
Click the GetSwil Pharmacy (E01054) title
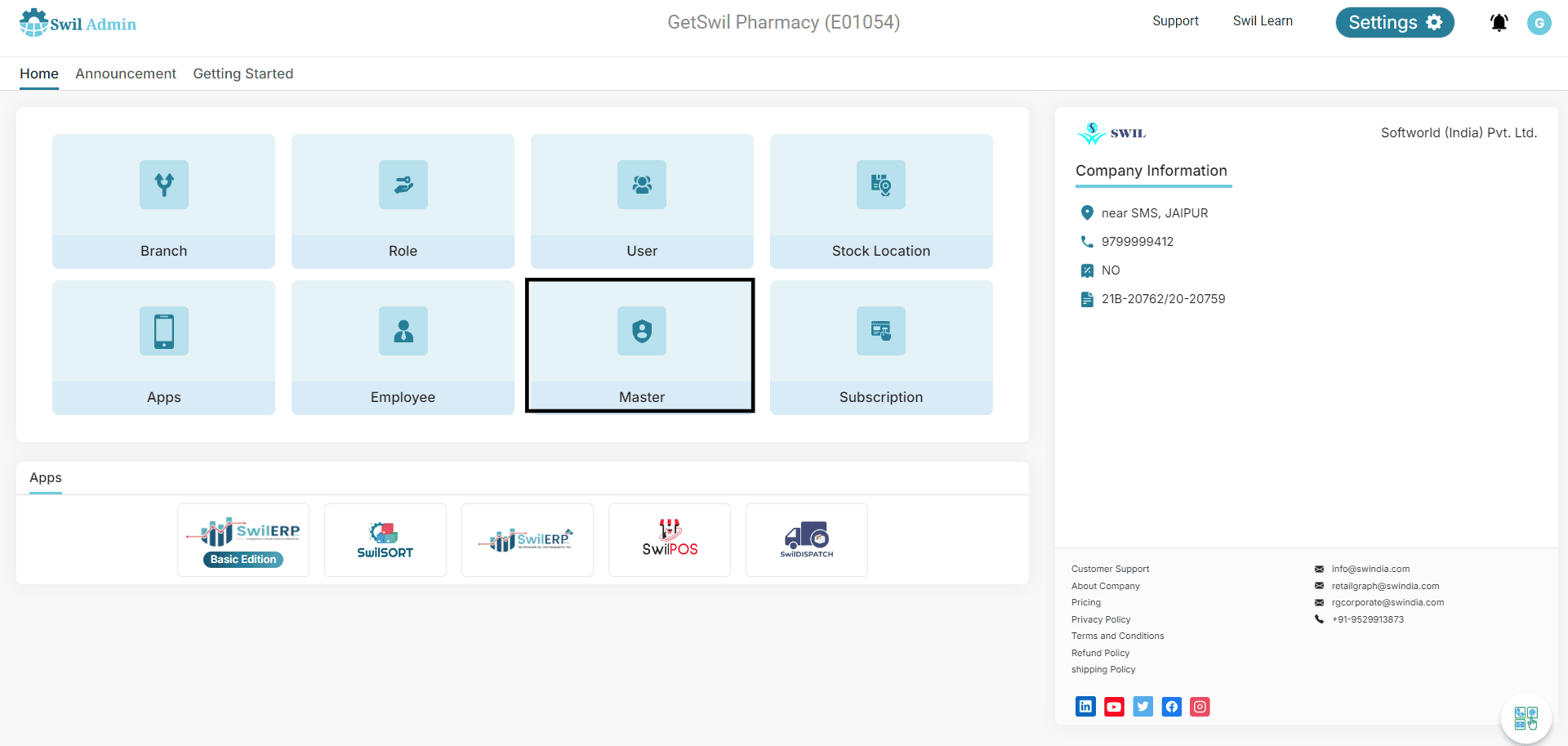(x=784, y=22)
